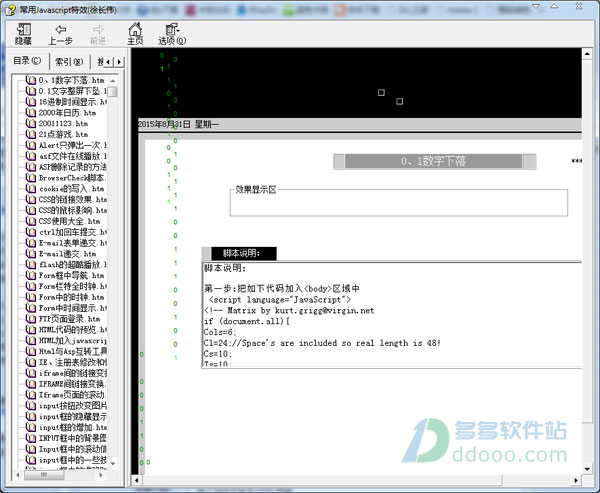Click the contents tree scroll-down arrow
This screenshot has height=493, width=600.
(x=112, y=464)
